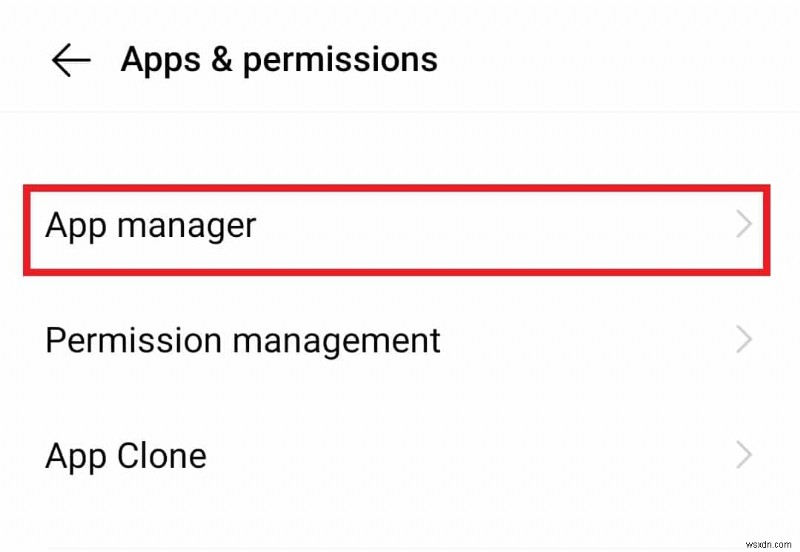Click the Apps & permissions page title

pos(279,60)
